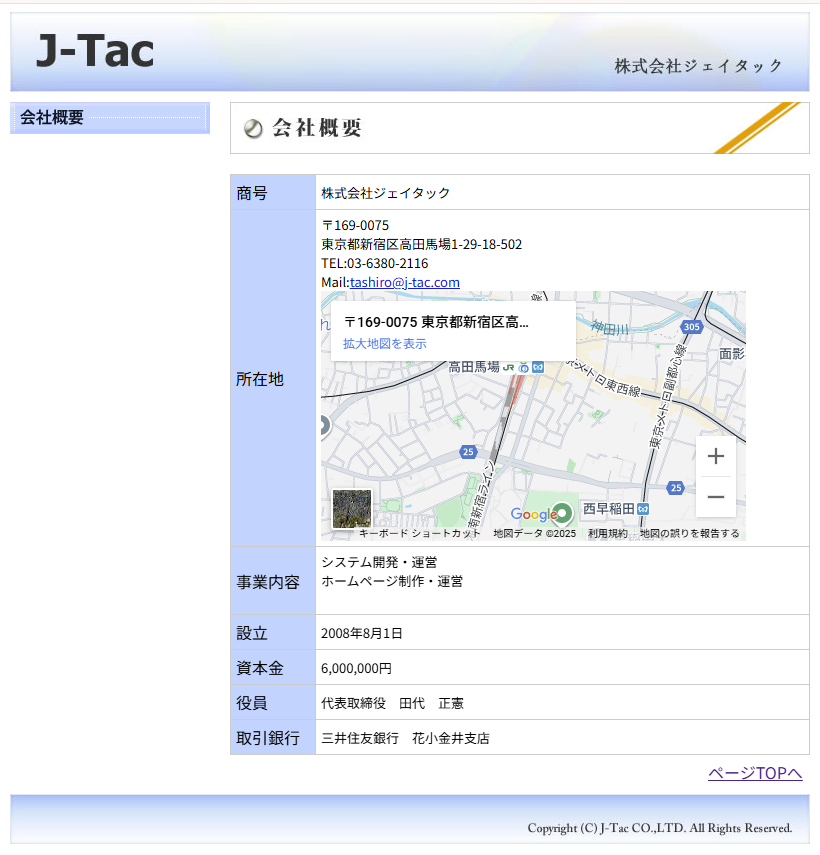Screen dimensions: 820x855
Task: Open the 拡大地図を表示 link
Action: pos(385,343)
